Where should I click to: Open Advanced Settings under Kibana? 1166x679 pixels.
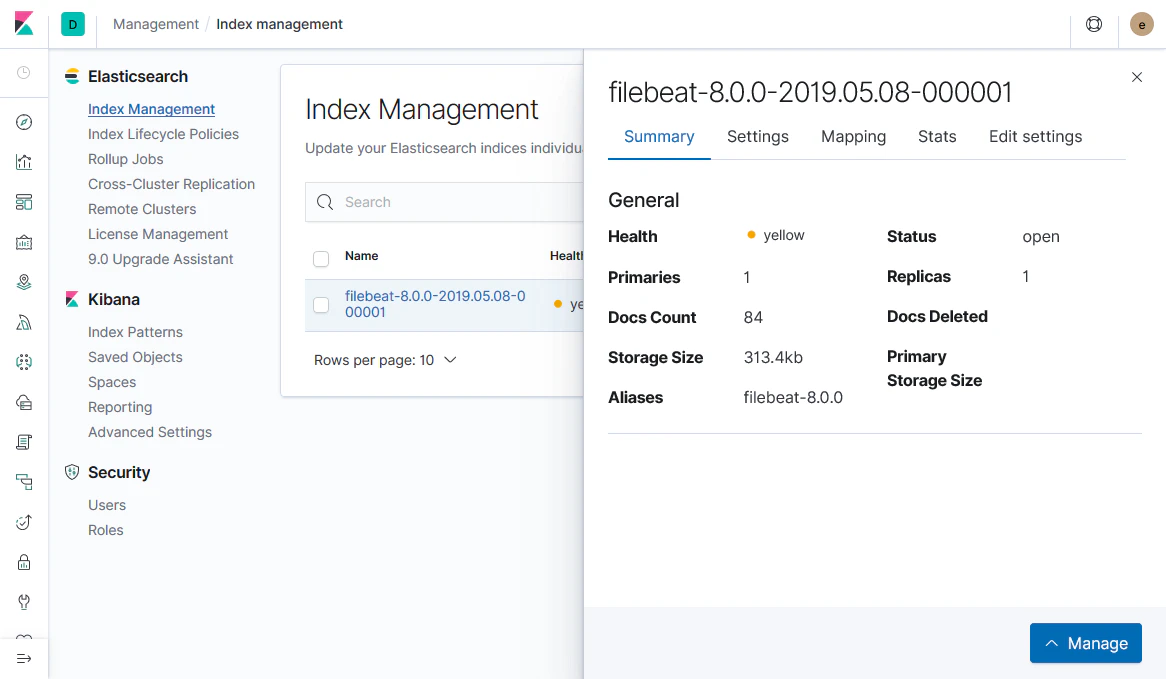pyautogui.click(x=150, y=432)
